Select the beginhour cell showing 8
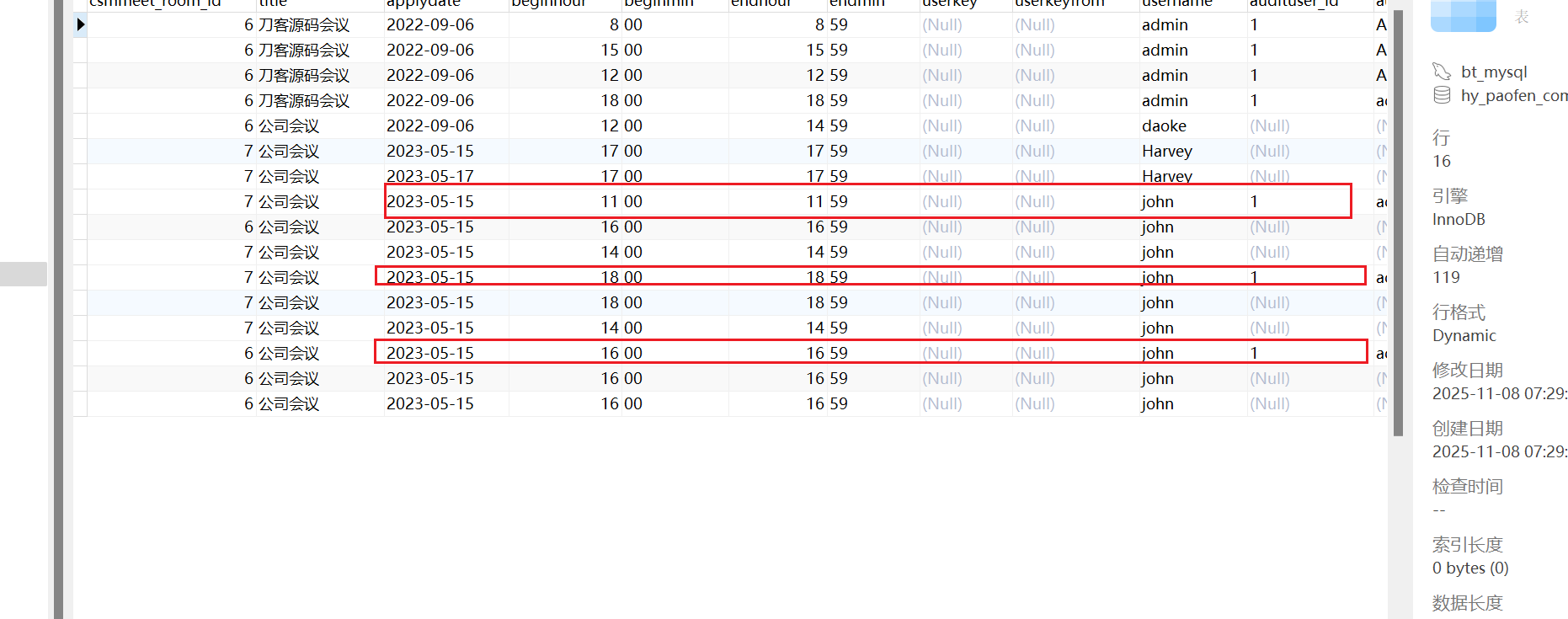The width and height of the screenshot is (1568, 619). [x=614, y=24]
